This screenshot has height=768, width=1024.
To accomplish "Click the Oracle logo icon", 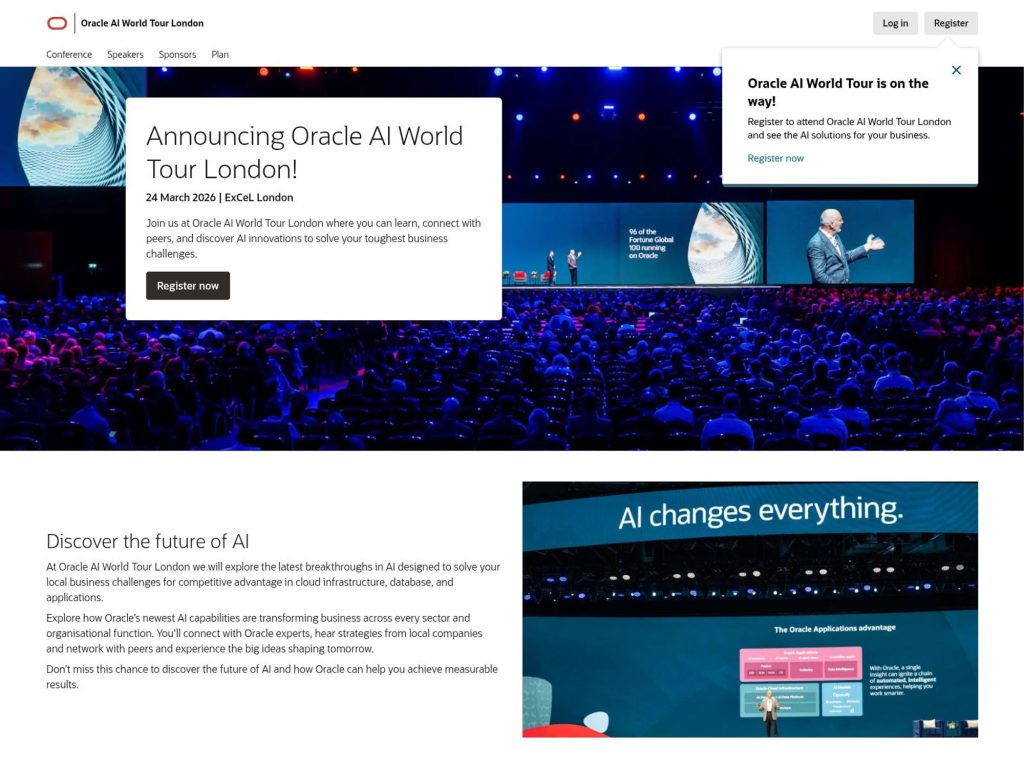I will click(x=56, y=22).
